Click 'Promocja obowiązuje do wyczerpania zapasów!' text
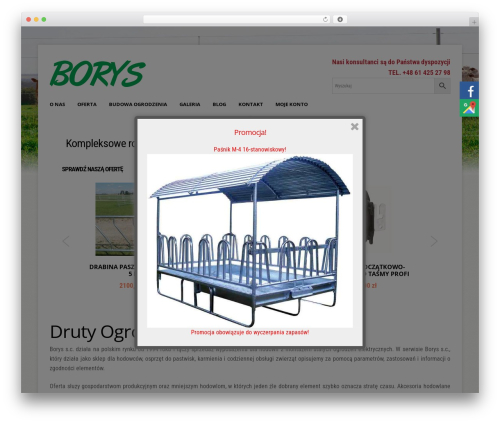The height and width of the screenshot is (423, 500). (250, 332)
